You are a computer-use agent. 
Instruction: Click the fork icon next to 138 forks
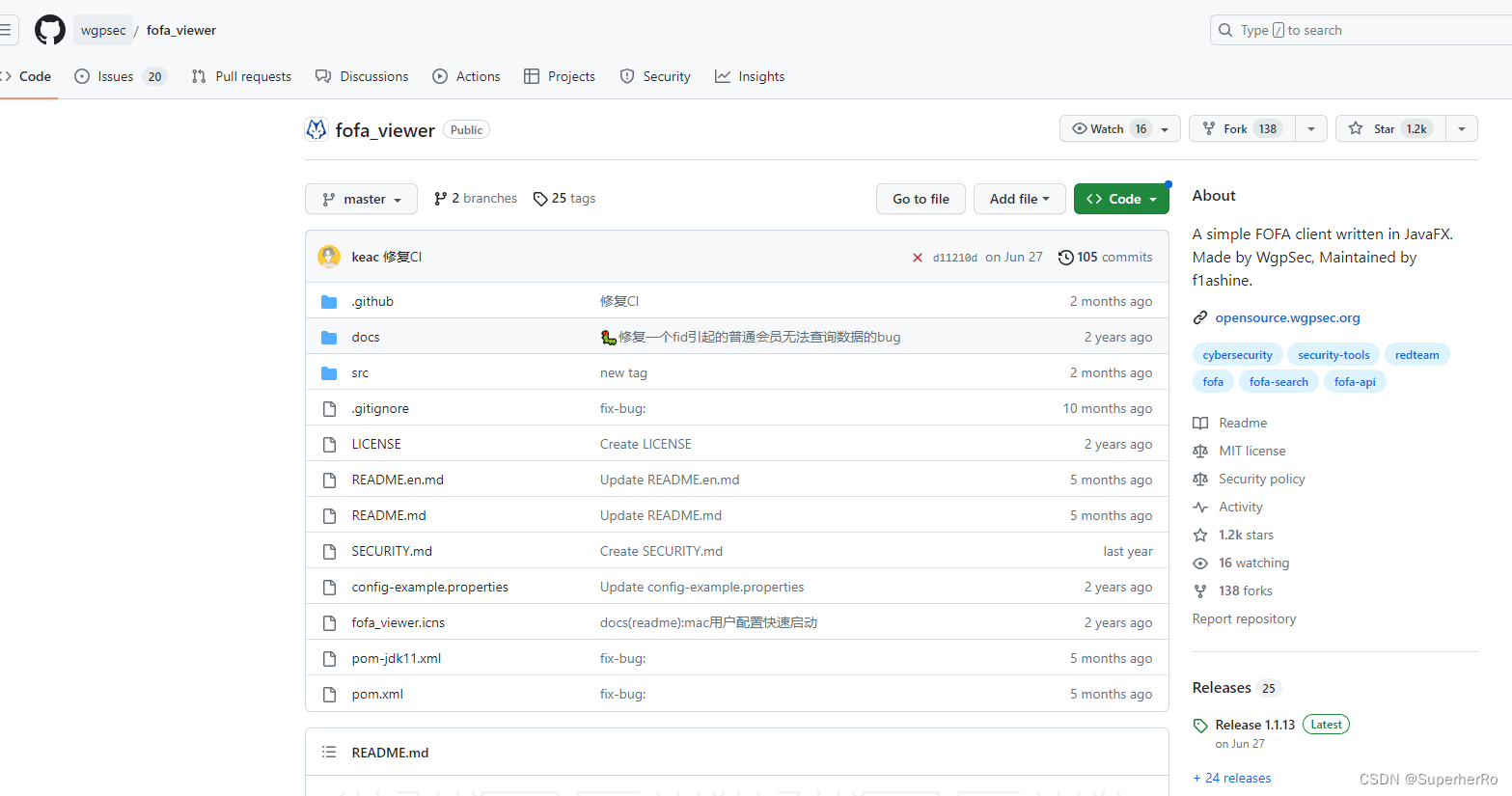[x=1200, y=590]
